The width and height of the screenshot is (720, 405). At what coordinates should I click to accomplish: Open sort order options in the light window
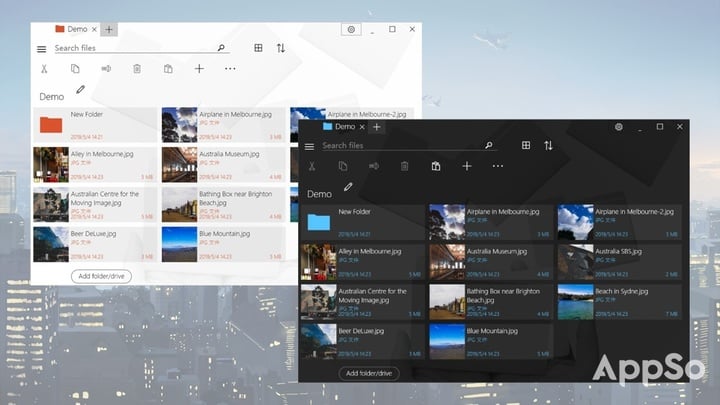(x=281, y=48)
